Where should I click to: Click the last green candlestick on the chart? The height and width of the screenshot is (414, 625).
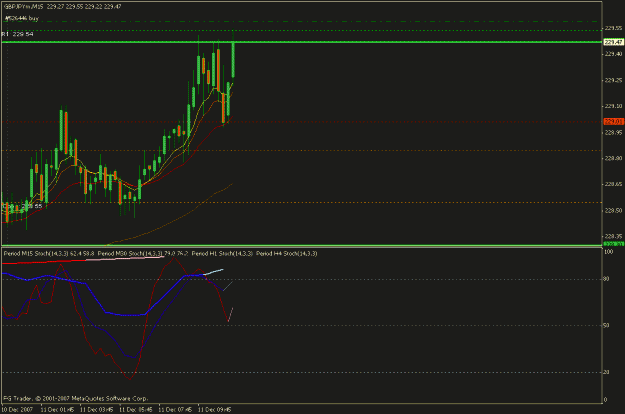233,59
